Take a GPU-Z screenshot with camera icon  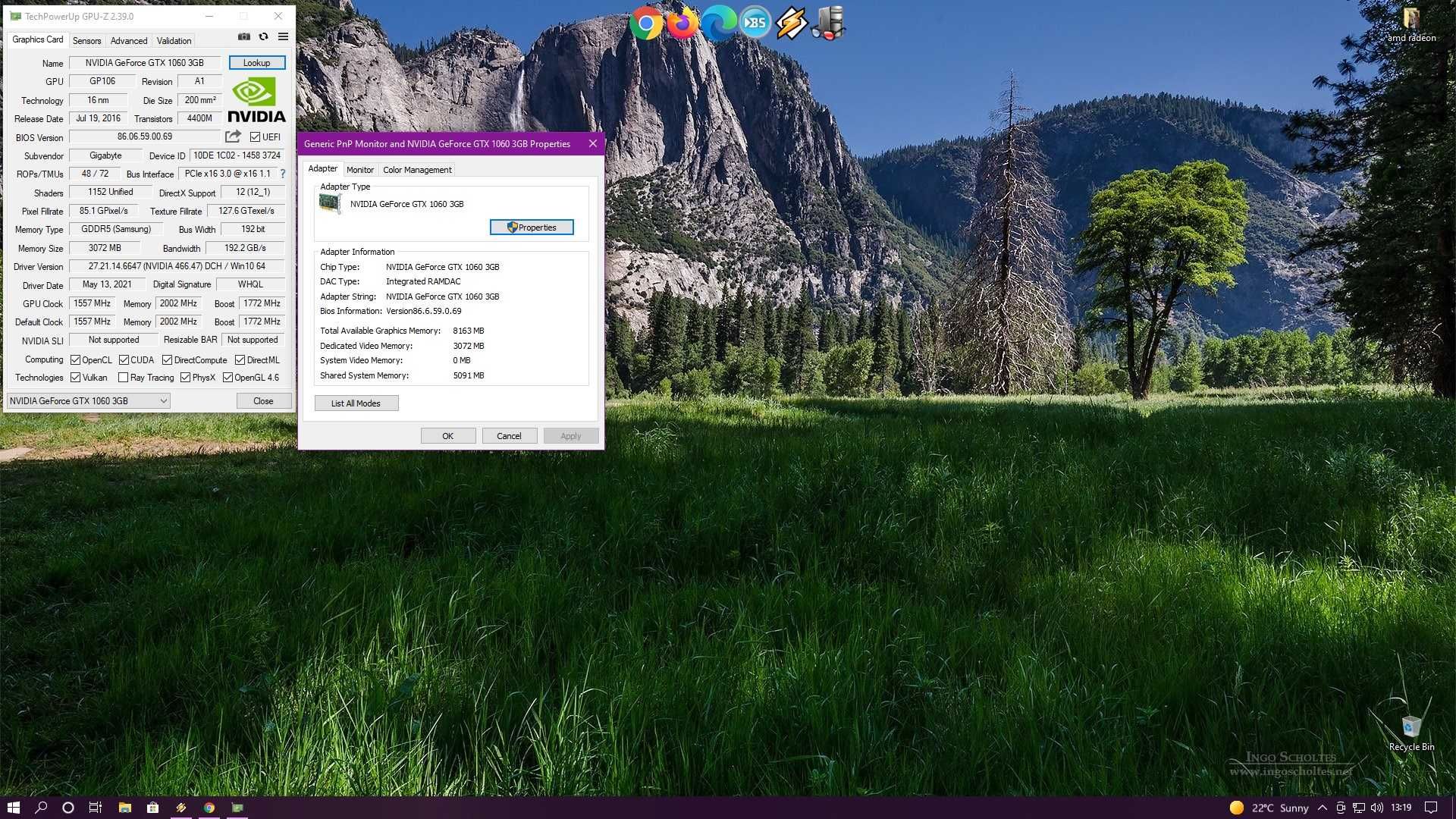point(244,36)
